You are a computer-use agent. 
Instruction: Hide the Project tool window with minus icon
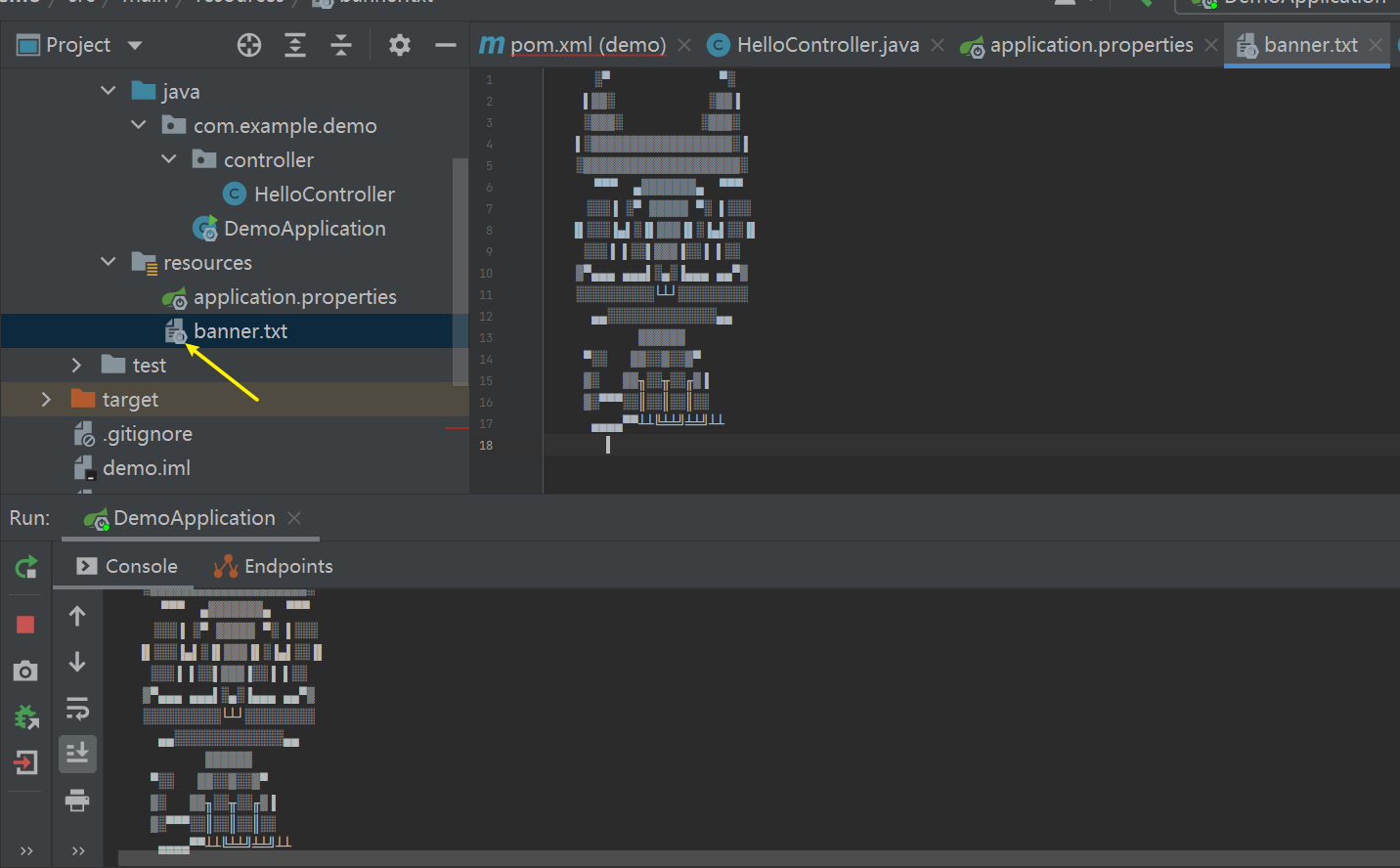pyautogui.click(x=446, y=45)
